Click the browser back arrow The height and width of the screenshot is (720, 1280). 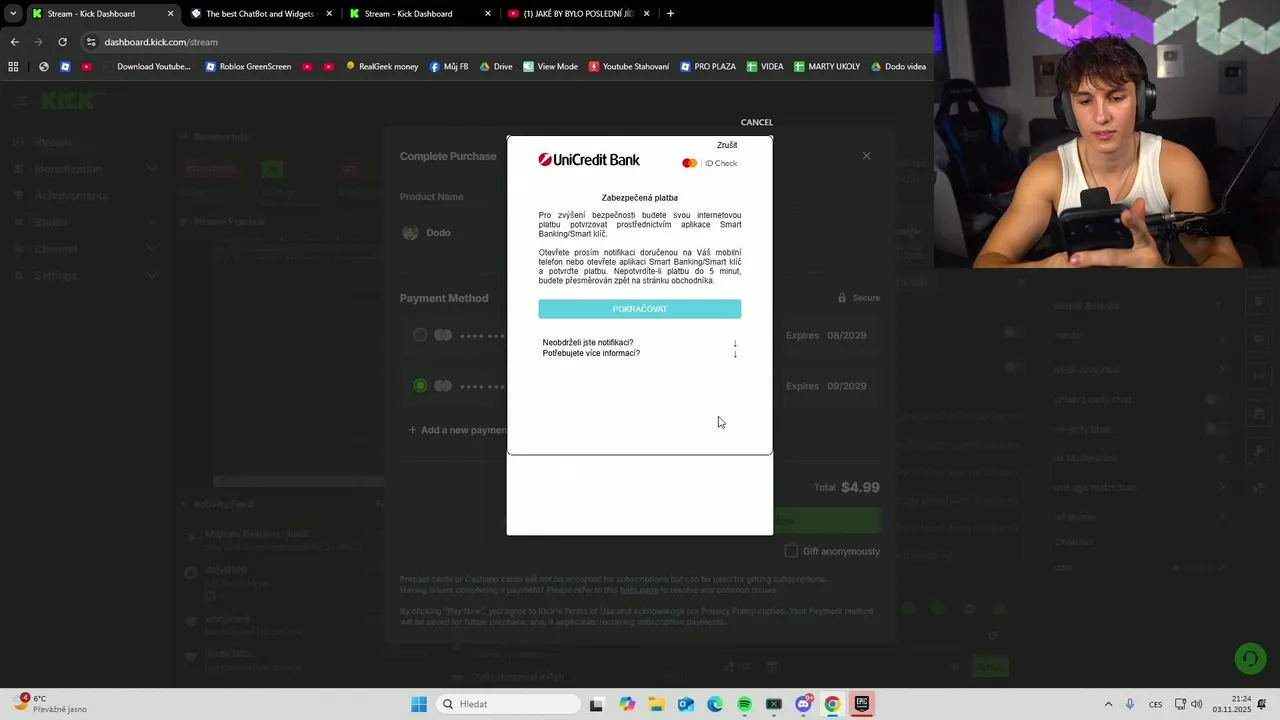point(14,42)
